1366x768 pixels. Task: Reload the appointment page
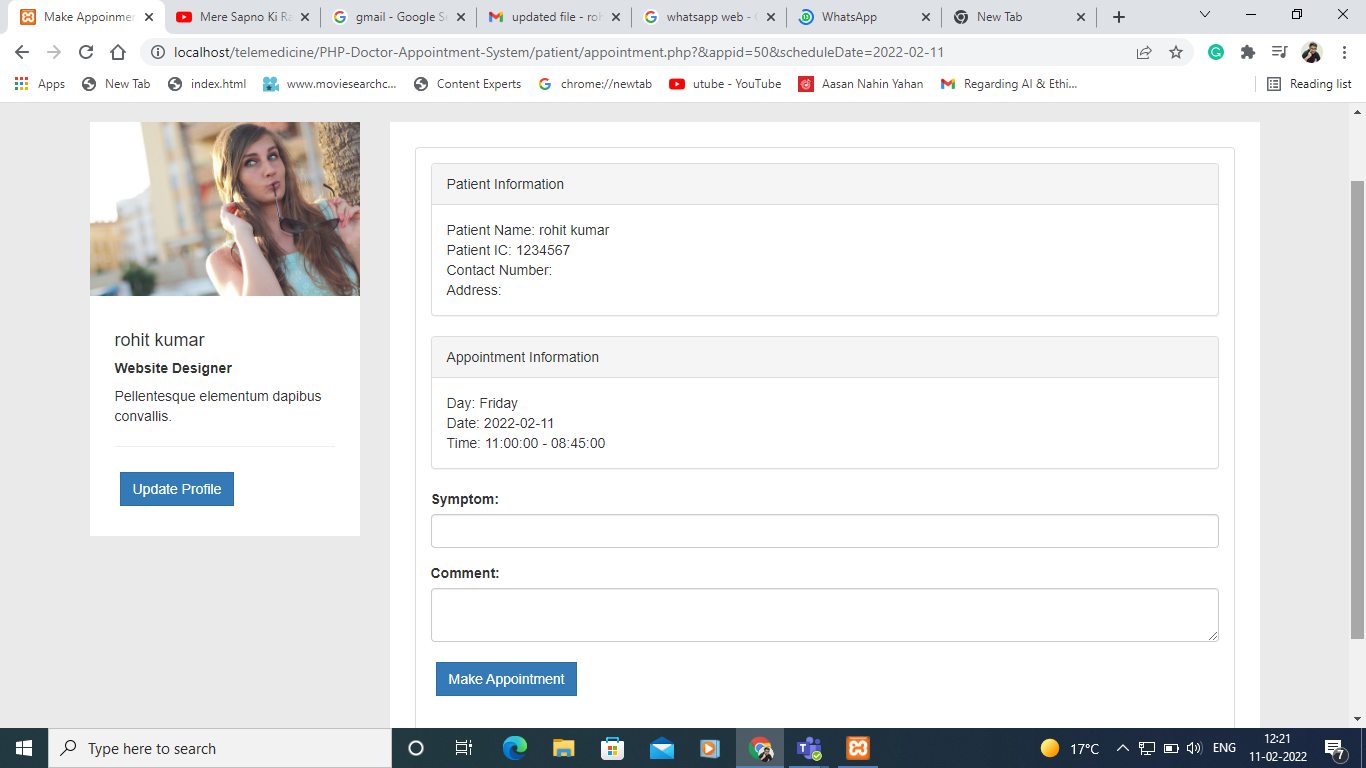point(86,51)
